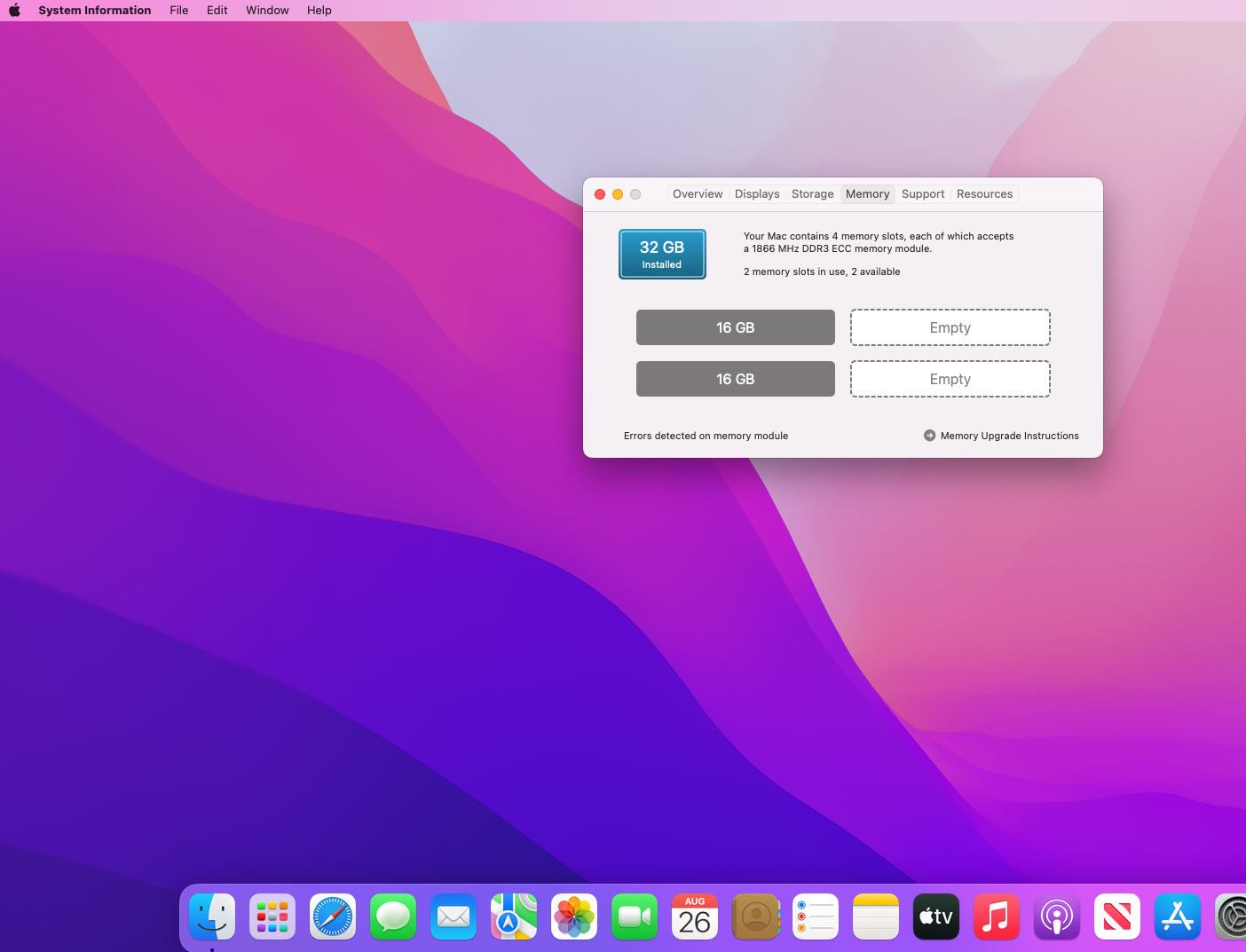Close the System Information window
This screenshot has height=952, width=1246.
tap(600, 194)
